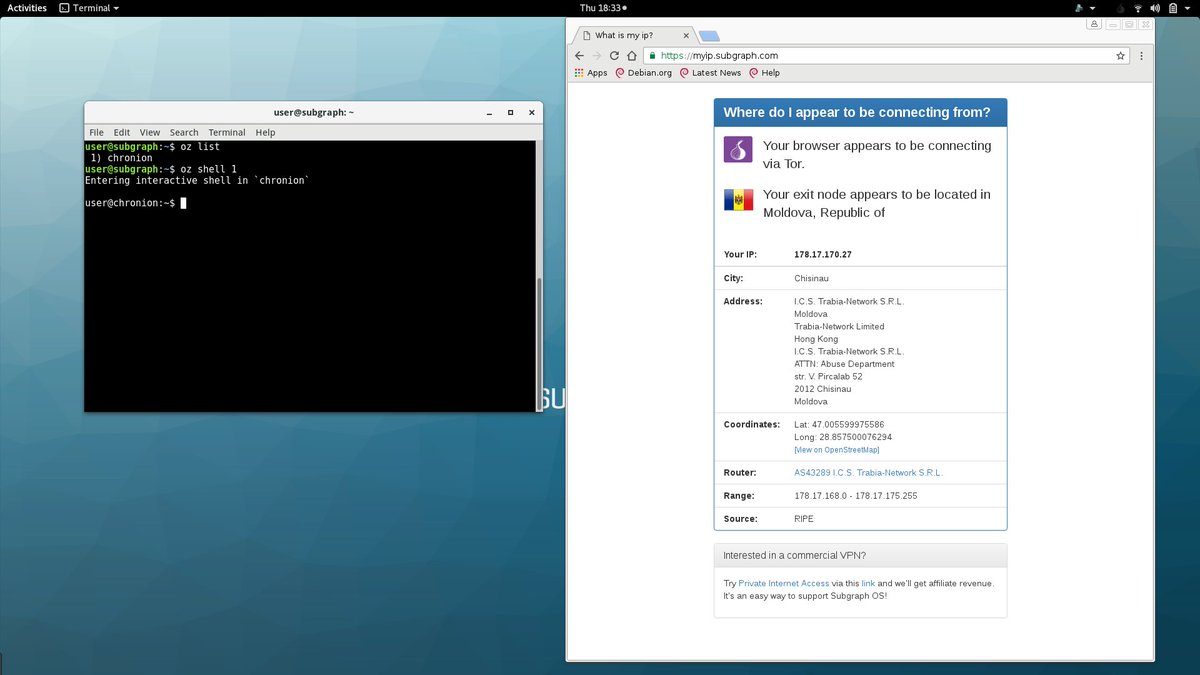Close the terminal window
Screen dimensions: 1200x675
point(530,113)
